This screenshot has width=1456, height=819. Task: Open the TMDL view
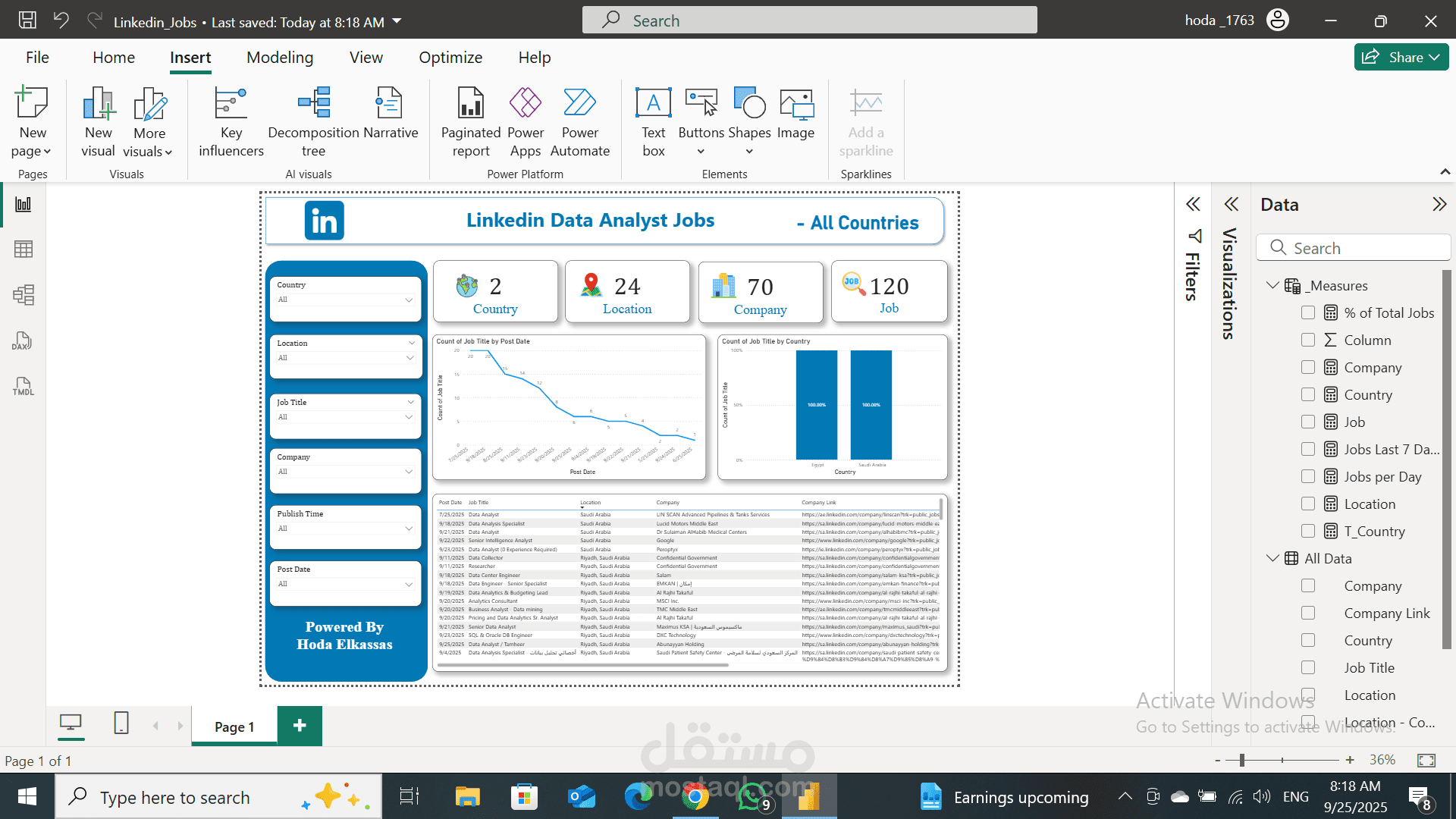(24, 388)
